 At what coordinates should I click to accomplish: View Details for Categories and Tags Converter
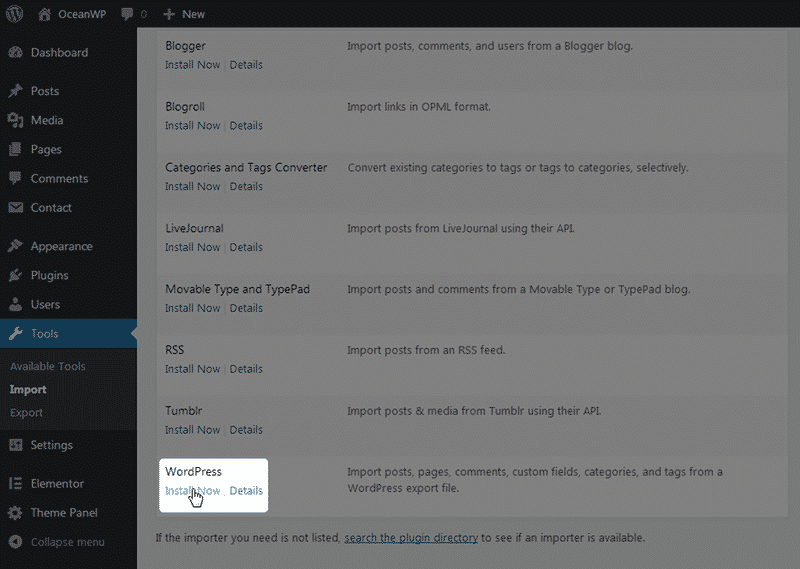click(x=246, y=186)
